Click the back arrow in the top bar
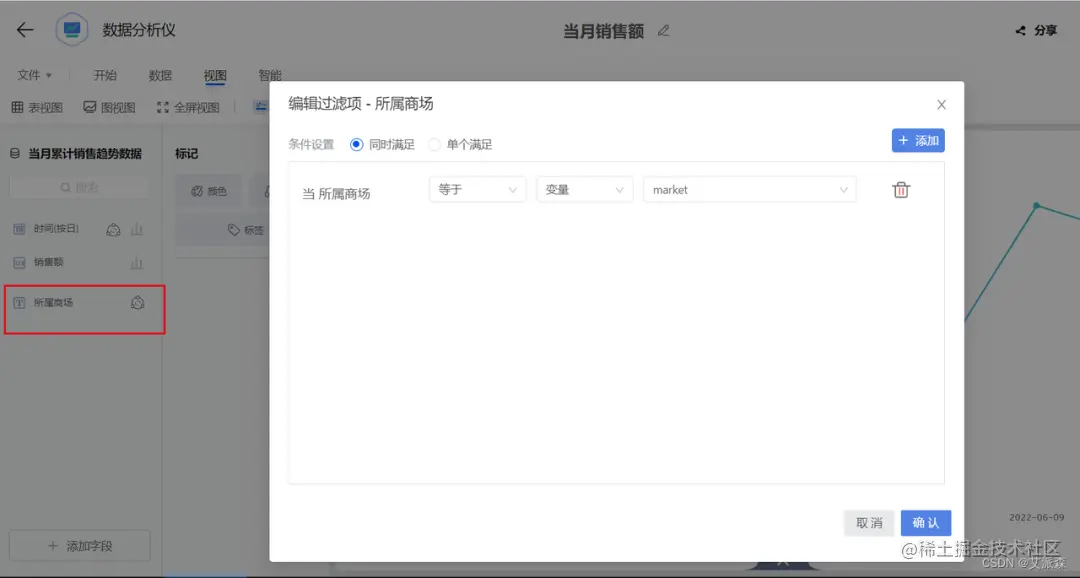This screenshot has width=1080, height=578. pyautogui.click(x=23, y=29)
